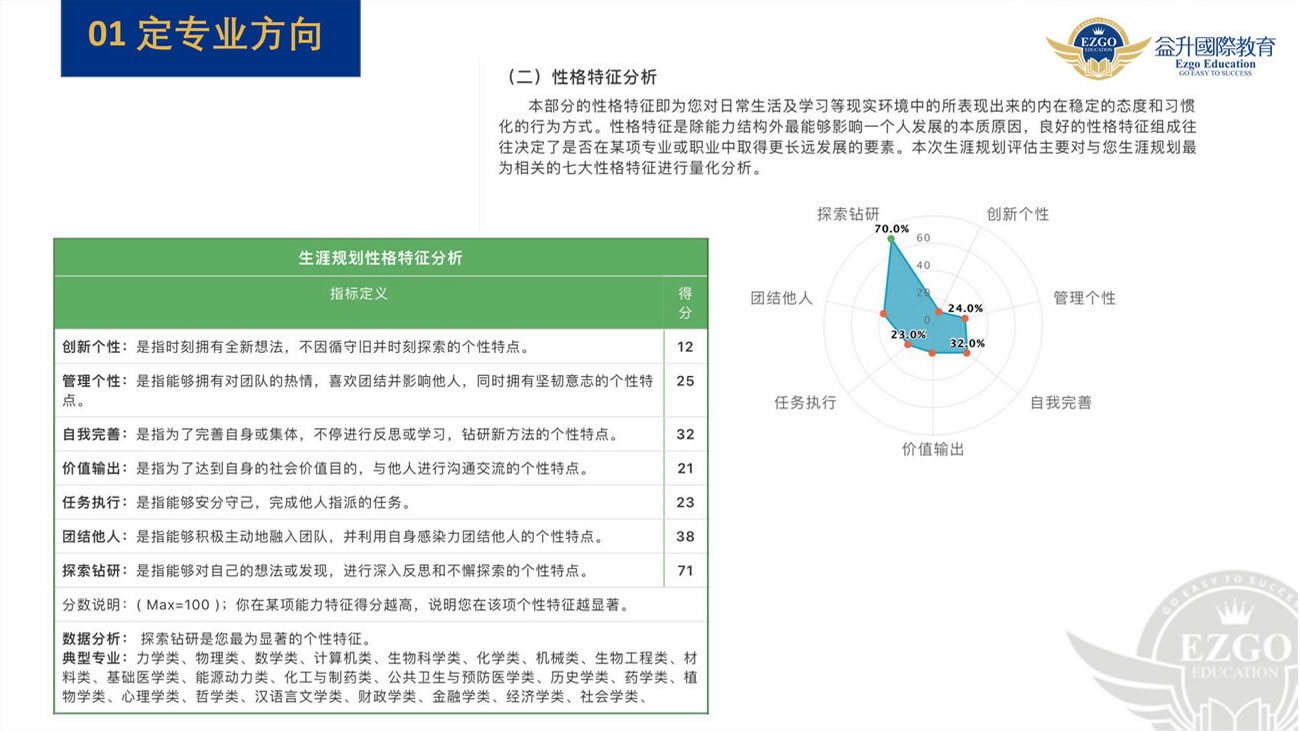
Task: Select the score 71 table cell
Action: point(685,570)
